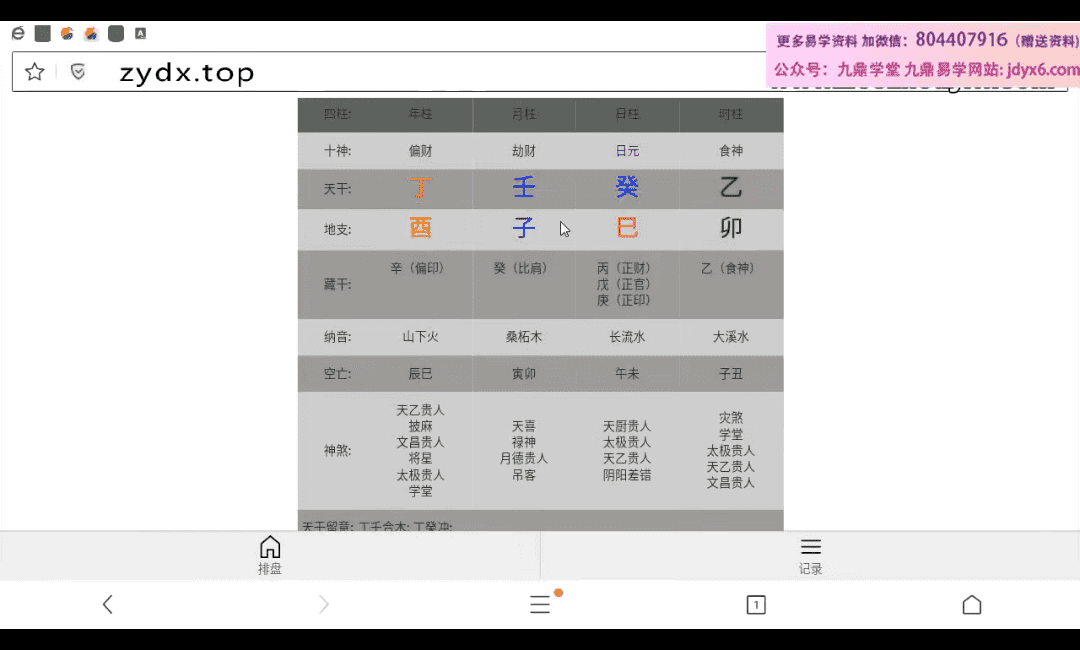Click the blue 壬 in month pillar
1080x650 pixels.
tap(524, 188)
